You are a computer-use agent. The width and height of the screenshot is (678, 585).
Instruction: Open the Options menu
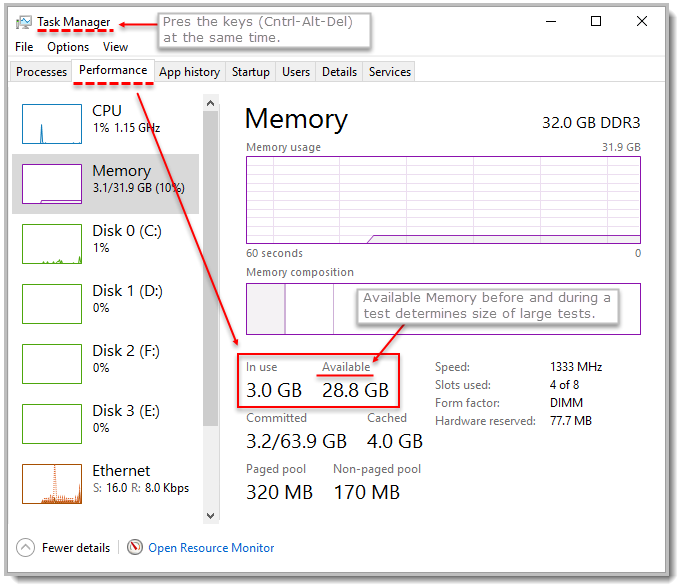[x=68, y=46]
